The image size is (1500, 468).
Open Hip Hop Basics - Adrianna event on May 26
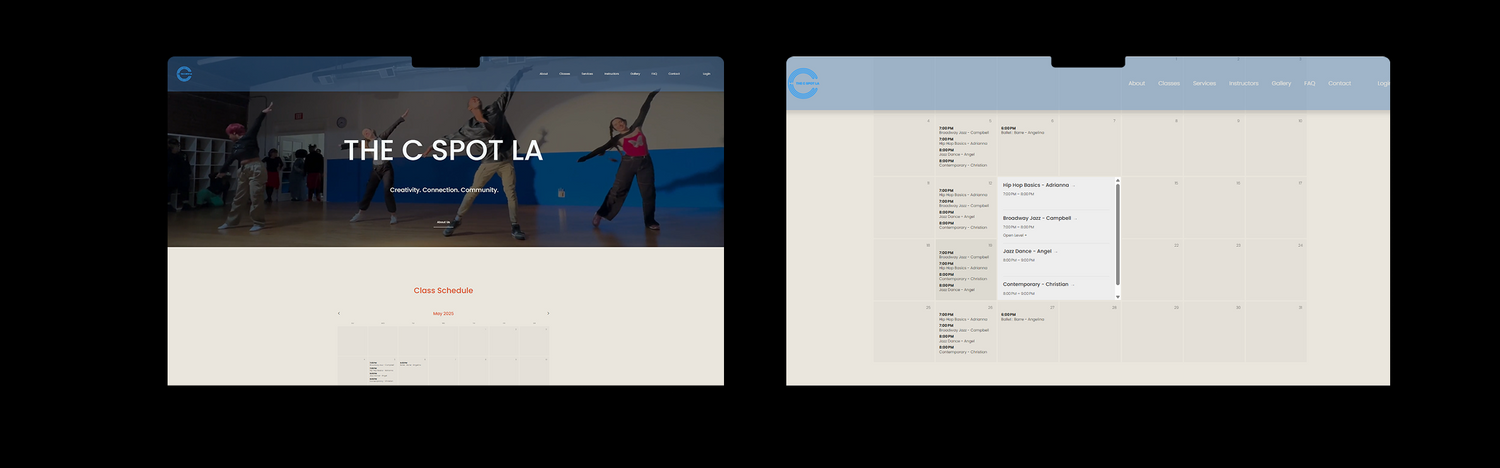[963, 318]
